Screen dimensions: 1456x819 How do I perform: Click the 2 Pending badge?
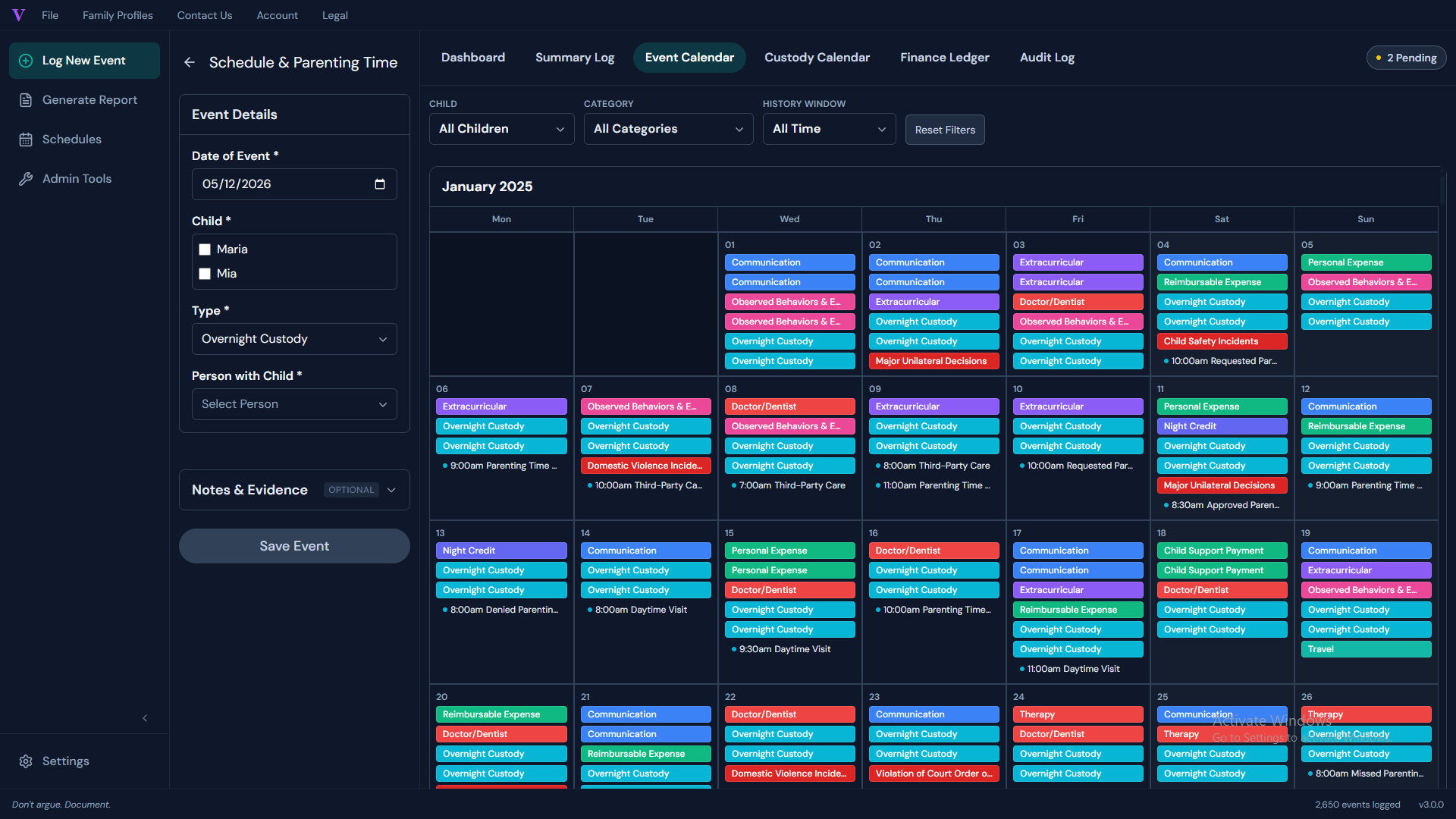(1406, 58)
